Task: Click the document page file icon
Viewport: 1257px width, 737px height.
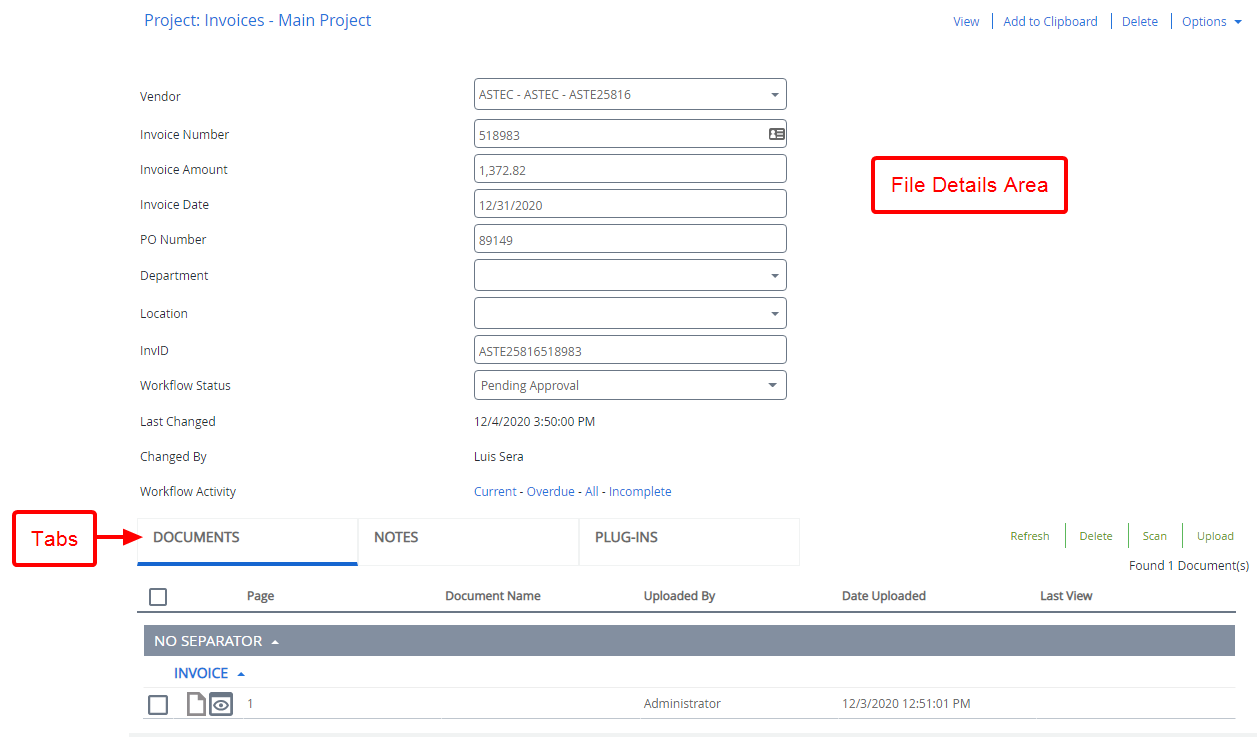Action: pyautogui.click(x=196, y=705)
